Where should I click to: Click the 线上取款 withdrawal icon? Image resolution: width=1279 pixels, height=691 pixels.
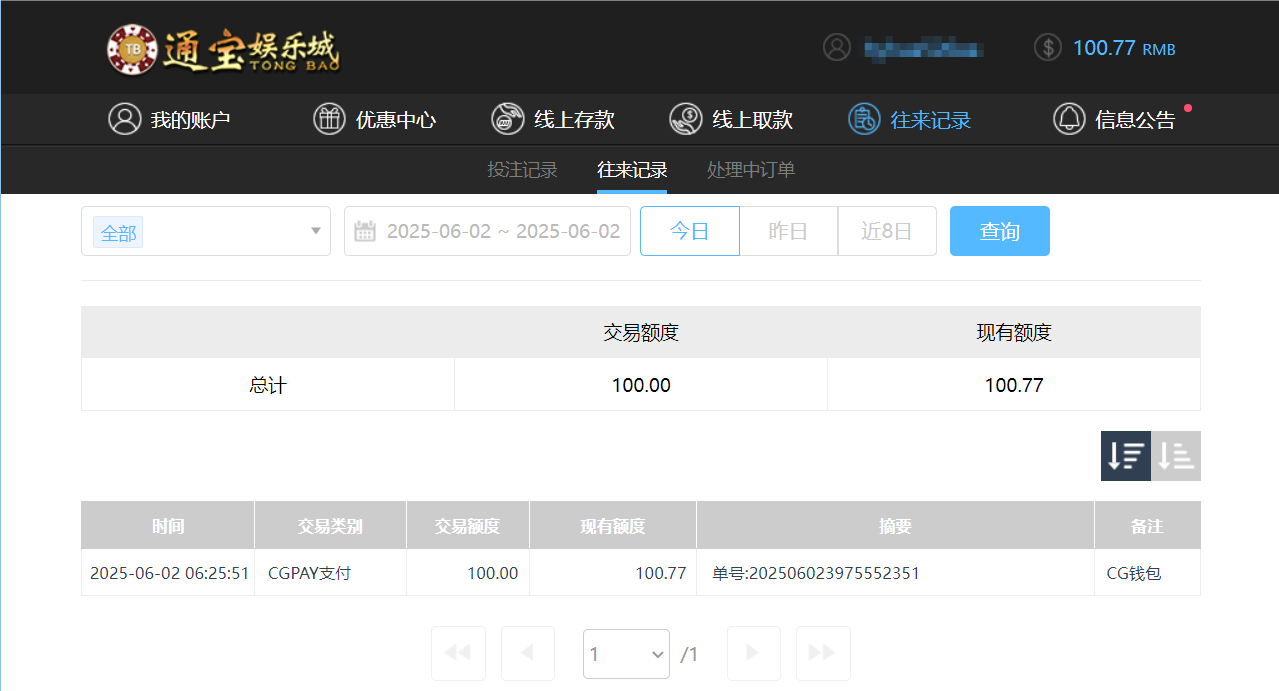pos(685,119)
